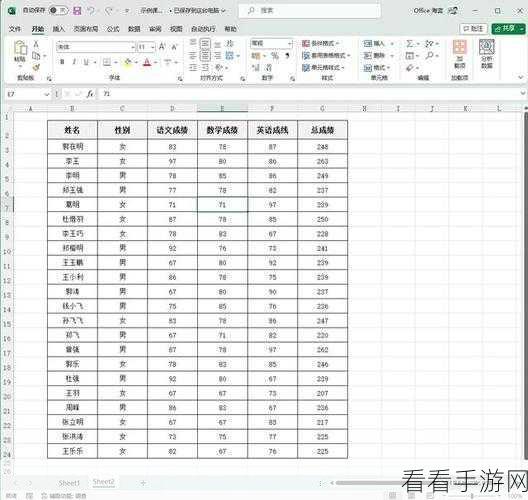Viewport: 528px width, 500px height.
Task: Open the Name Box dropdown arrow
Action: point(46,94)
